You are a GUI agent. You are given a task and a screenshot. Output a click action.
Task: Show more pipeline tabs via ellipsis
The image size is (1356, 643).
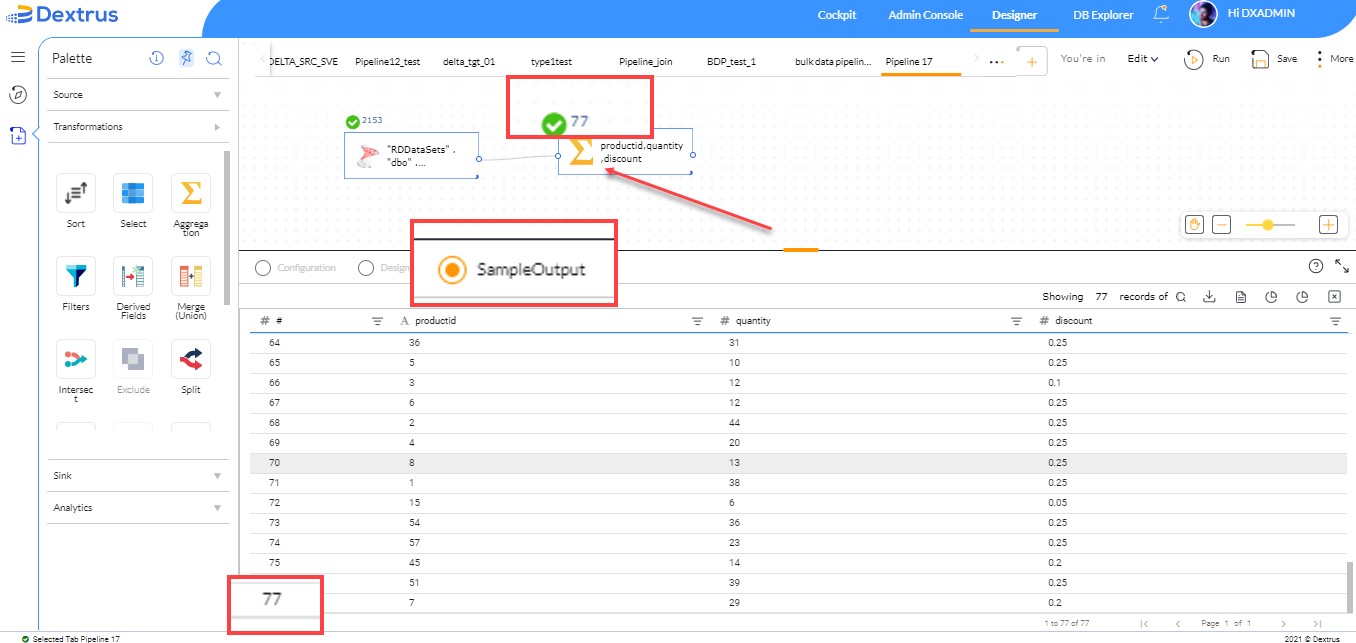[x=996, y=61]
